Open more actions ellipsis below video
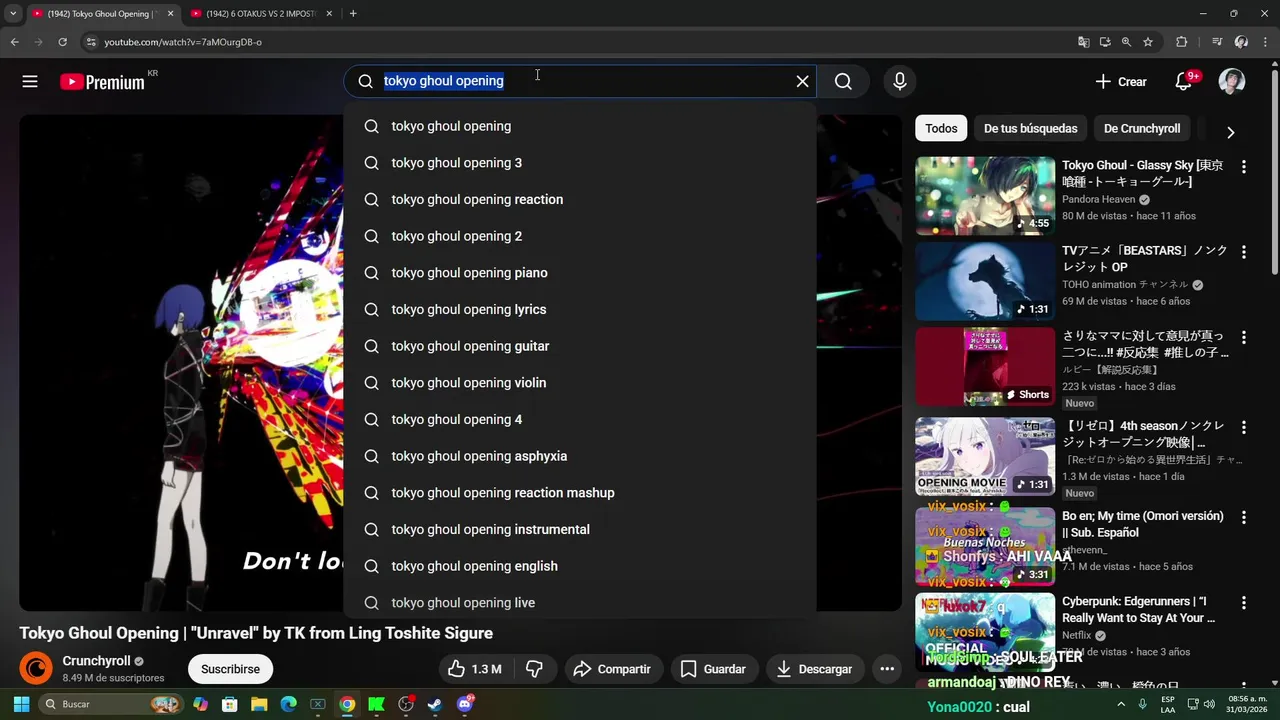The width and height of the screenshot is (1280, 720). click(x=886, y=669)
